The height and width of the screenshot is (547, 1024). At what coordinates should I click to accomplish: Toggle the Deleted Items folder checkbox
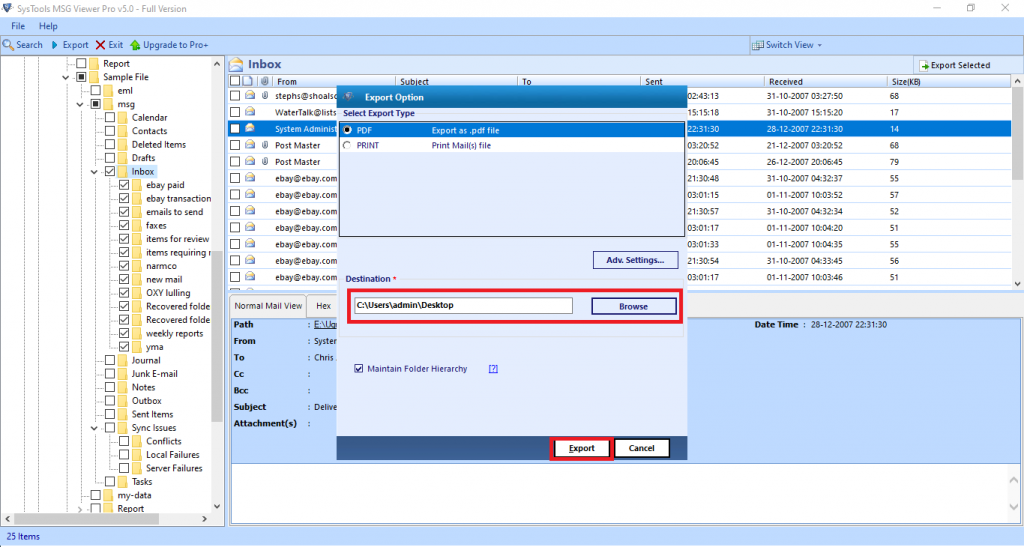110,145
